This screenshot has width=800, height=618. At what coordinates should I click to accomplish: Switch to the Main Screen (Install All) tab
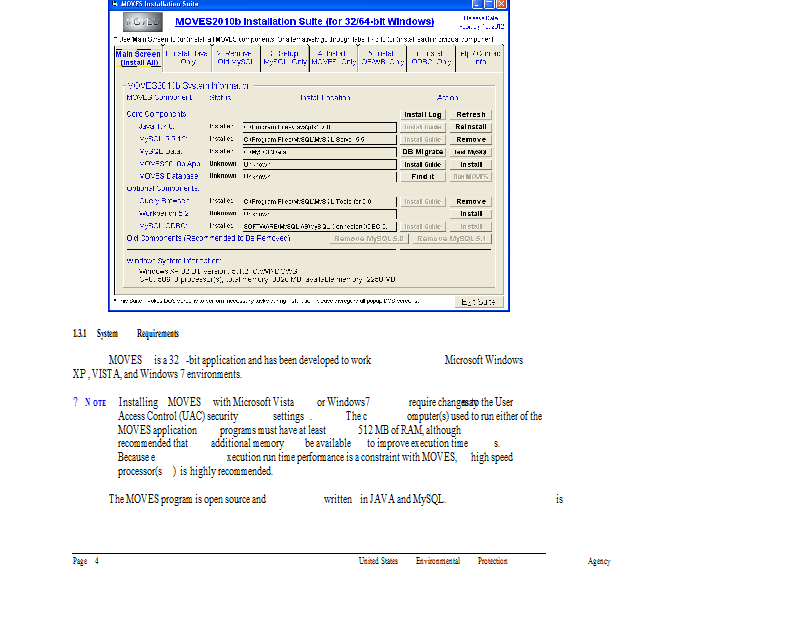pos(138,57)
